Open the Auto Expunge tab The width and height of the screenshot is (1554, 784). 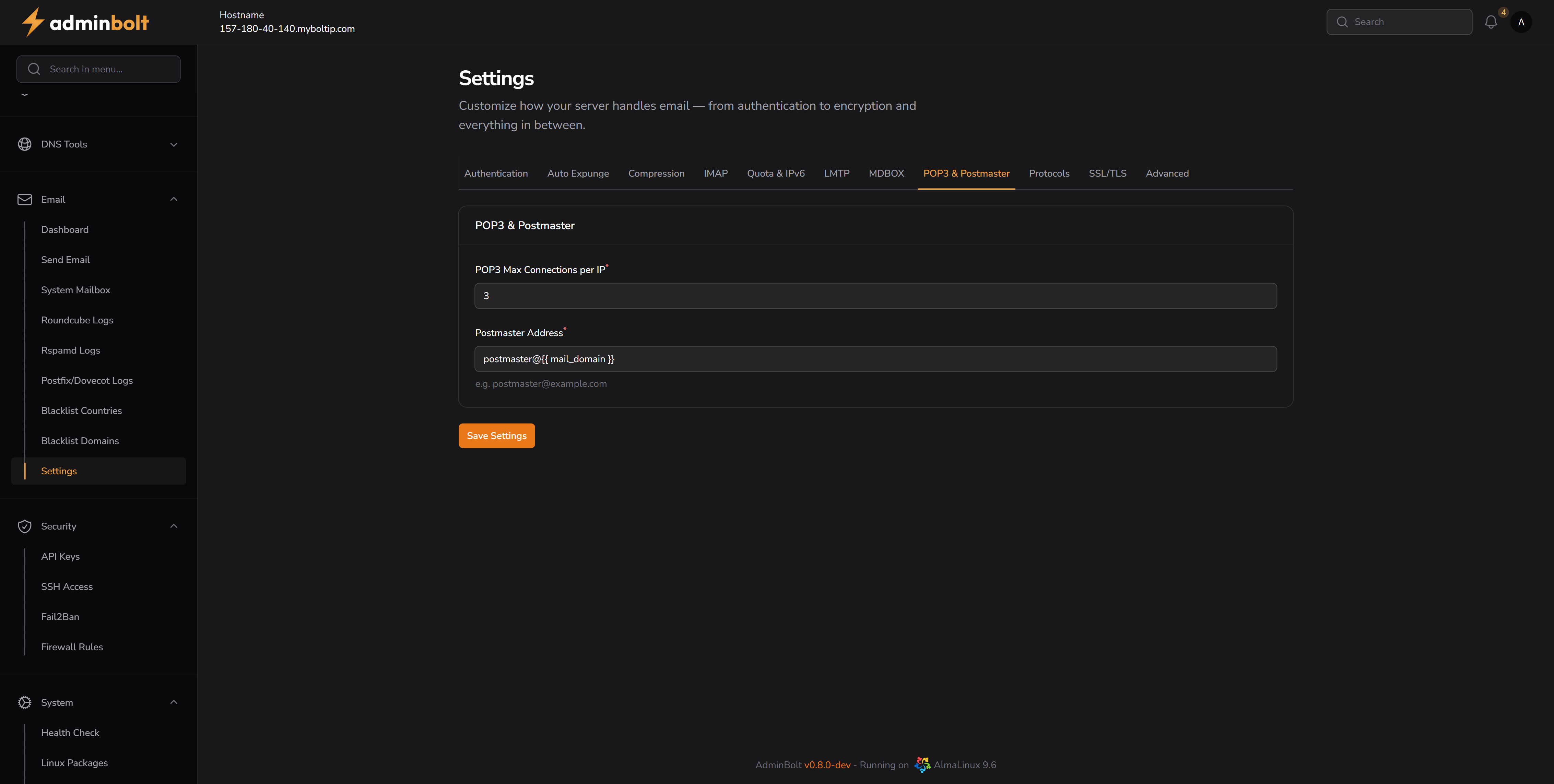point(578,174)
